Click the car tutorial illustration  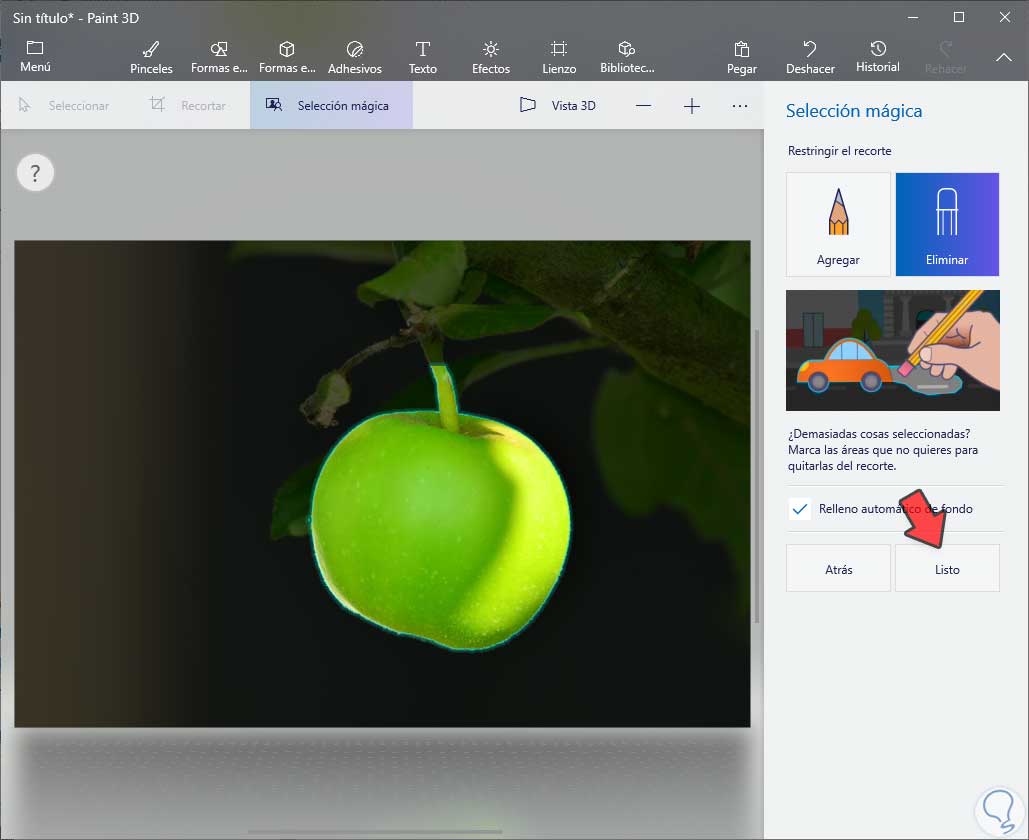[892, 350]
